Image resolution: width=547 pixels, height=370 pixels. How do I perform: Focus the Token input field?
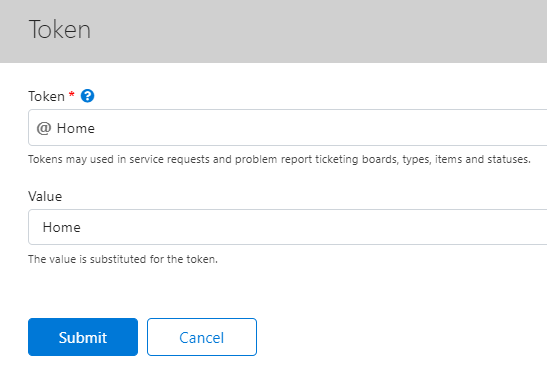point(287,127)
